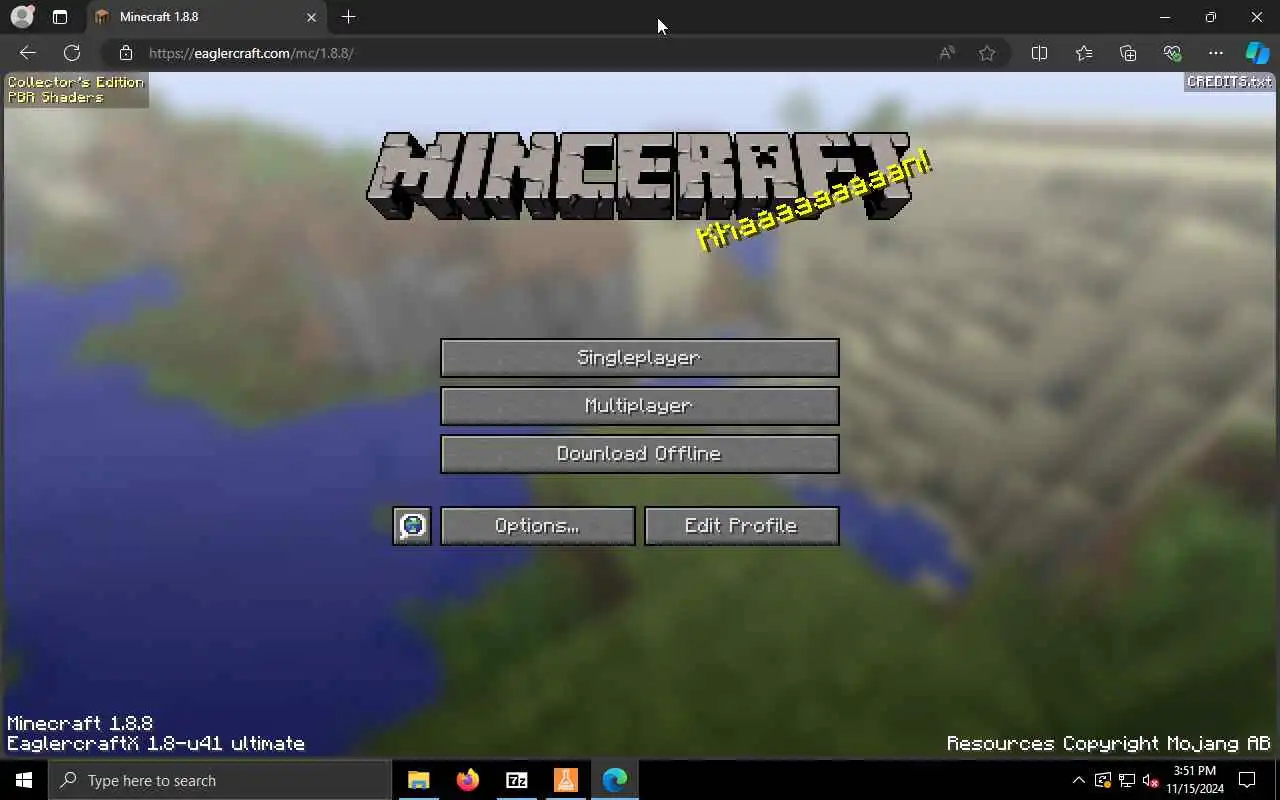Open the Multiplayer server list

click(640, 406)
